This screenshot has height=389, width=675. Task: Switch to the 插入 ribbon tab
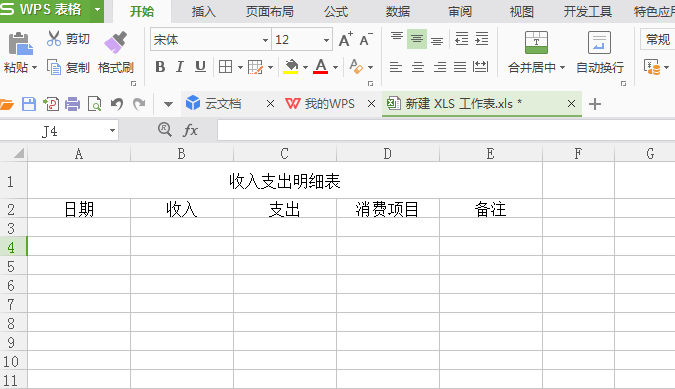coord(204,12)
